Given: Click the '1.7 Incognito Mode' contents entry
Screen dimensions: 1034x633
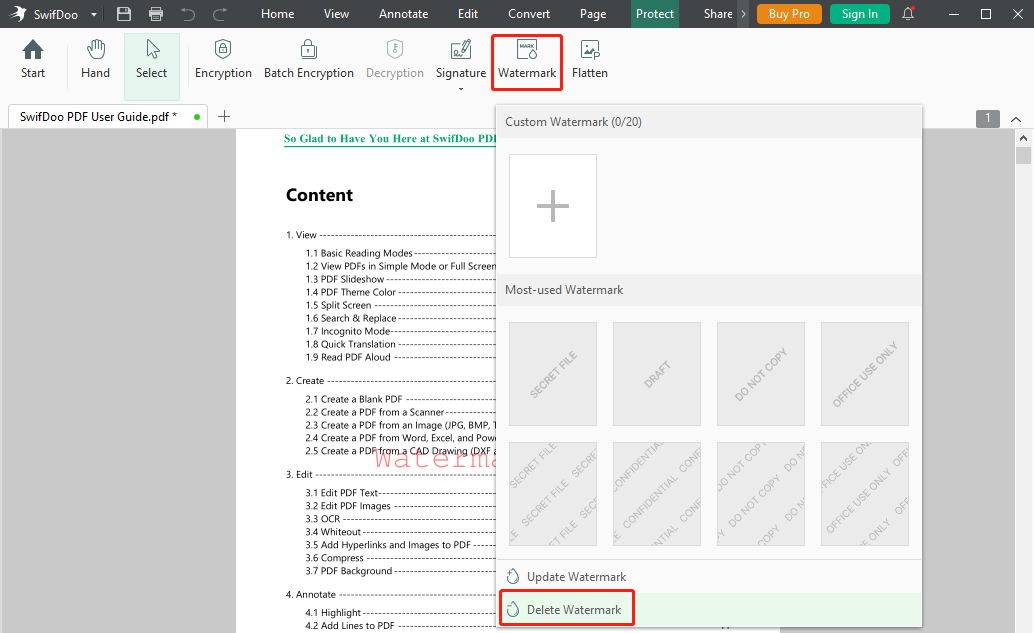Looking at the screenshot, I should click(348, 331).
